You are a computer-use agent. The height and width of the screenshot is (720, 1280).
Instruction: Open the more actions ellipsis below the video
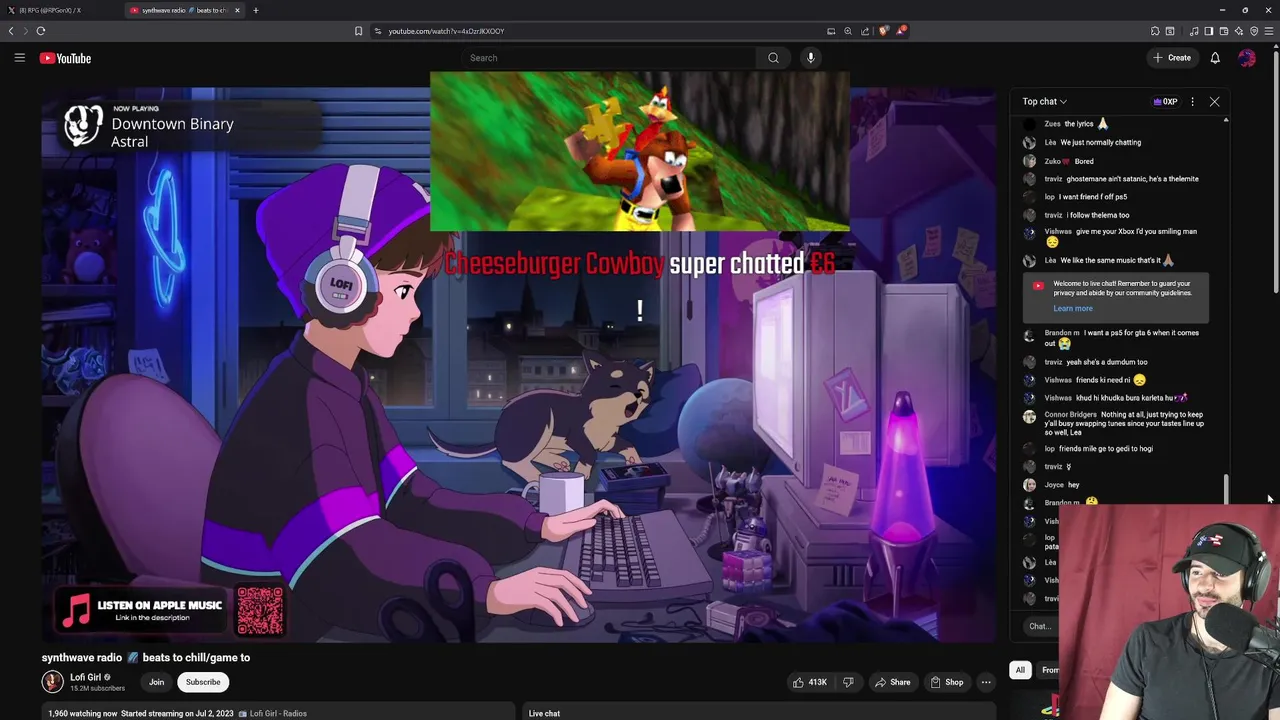click(986, 682)
